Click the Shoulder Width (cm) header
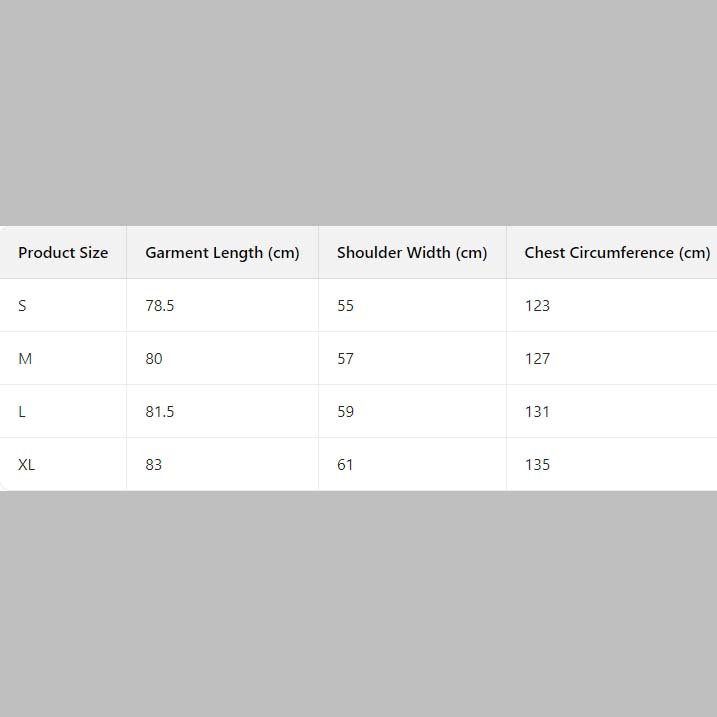 (412, 253)
